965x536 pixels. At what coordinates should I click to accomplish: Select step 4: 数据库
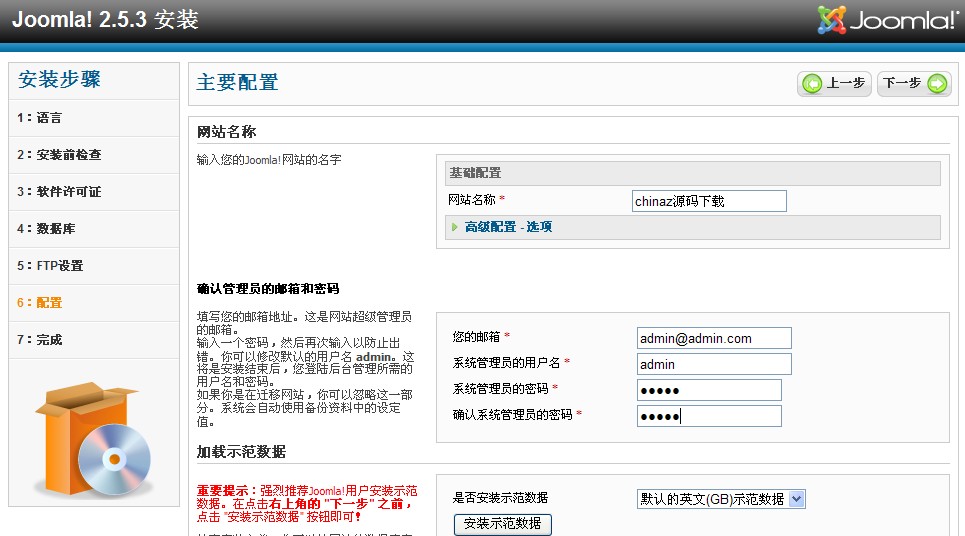(x=94, y=228)
